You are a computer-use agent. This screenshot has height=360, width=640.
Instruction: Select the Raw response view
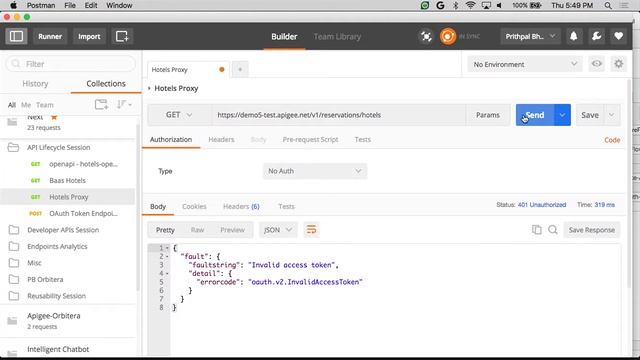197,230
